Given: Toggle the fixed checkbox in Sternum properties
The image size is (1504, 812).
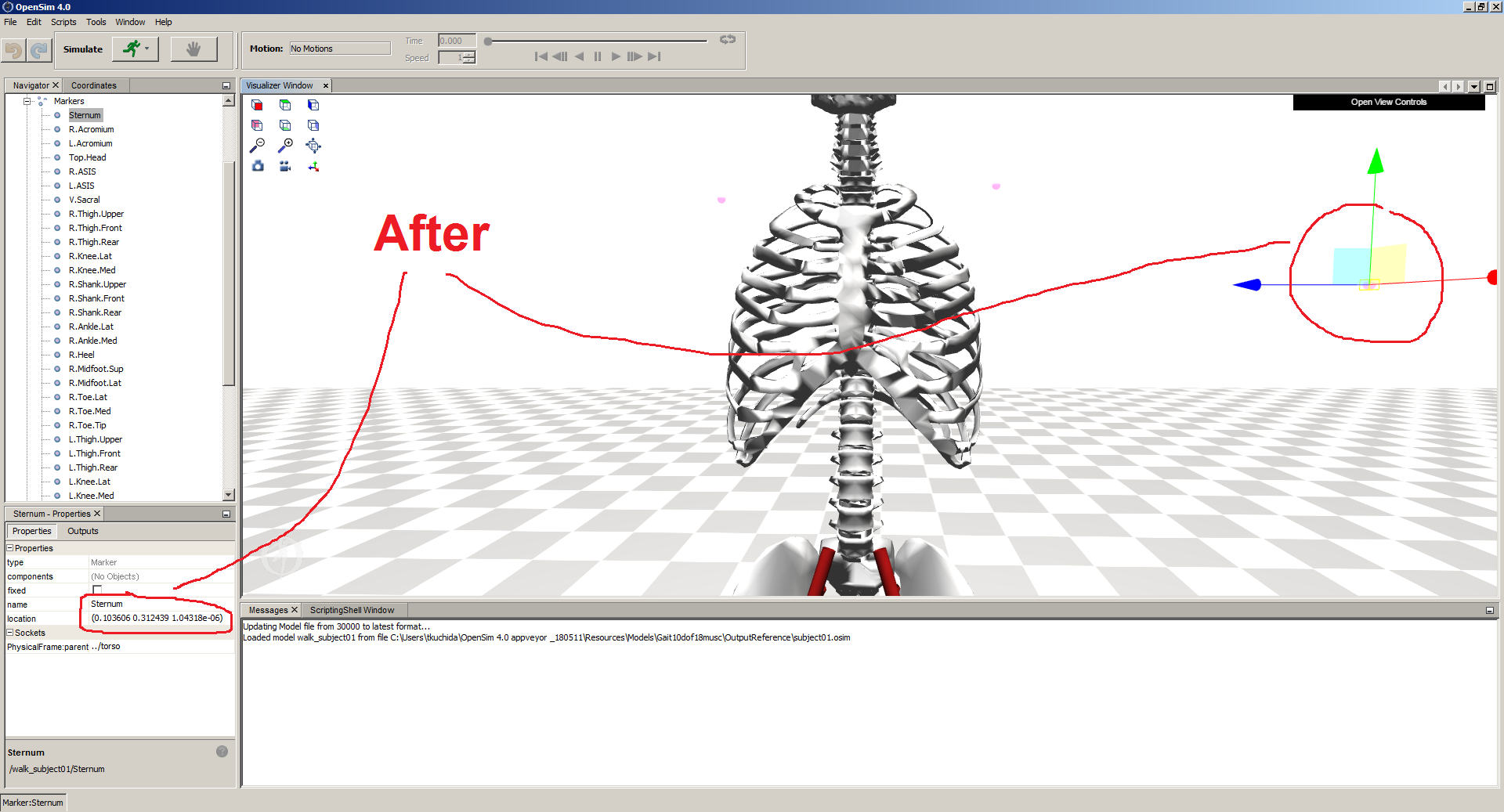Looking at the screenshot, I should [96, 590].
